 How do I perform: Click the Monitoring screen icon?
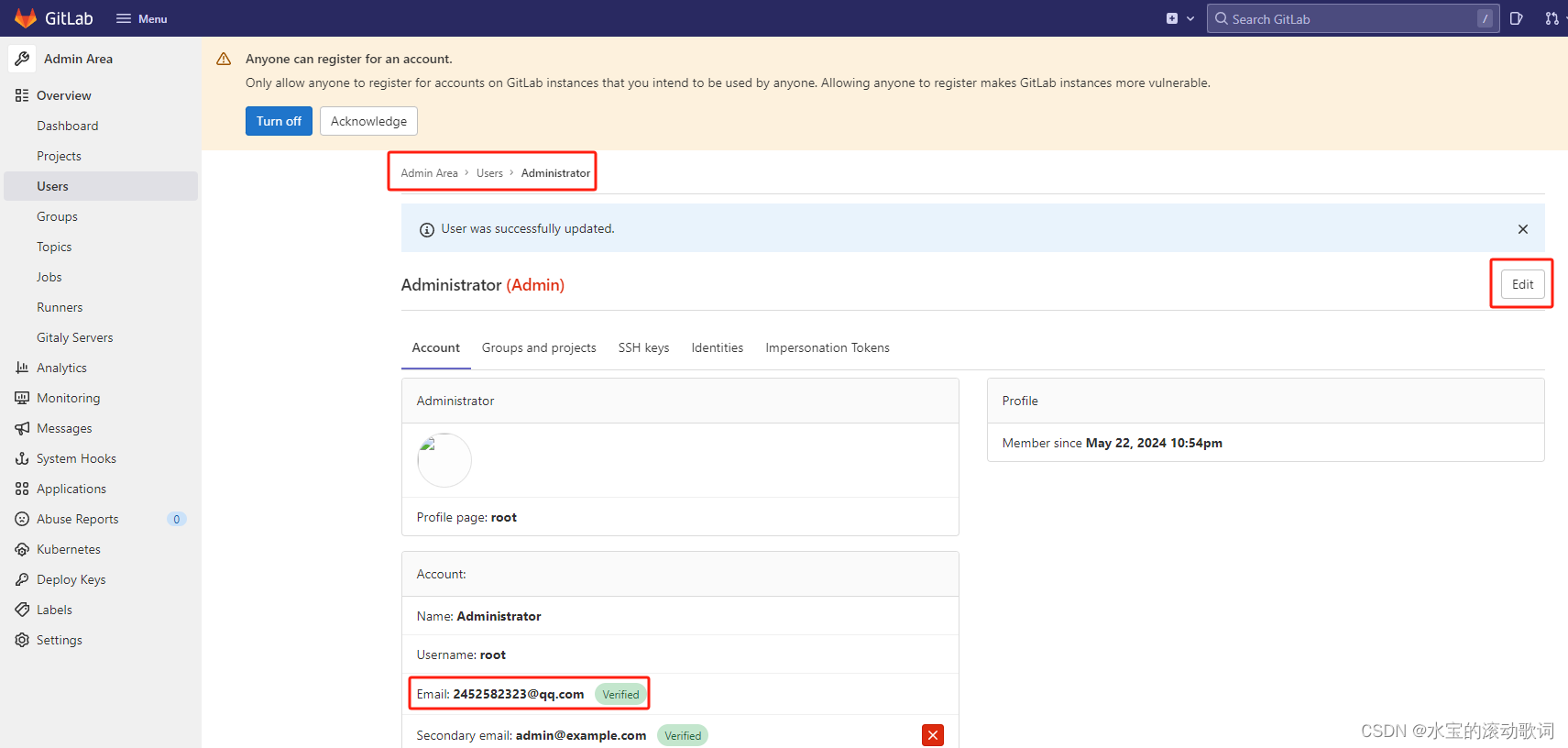pos(22,398)
